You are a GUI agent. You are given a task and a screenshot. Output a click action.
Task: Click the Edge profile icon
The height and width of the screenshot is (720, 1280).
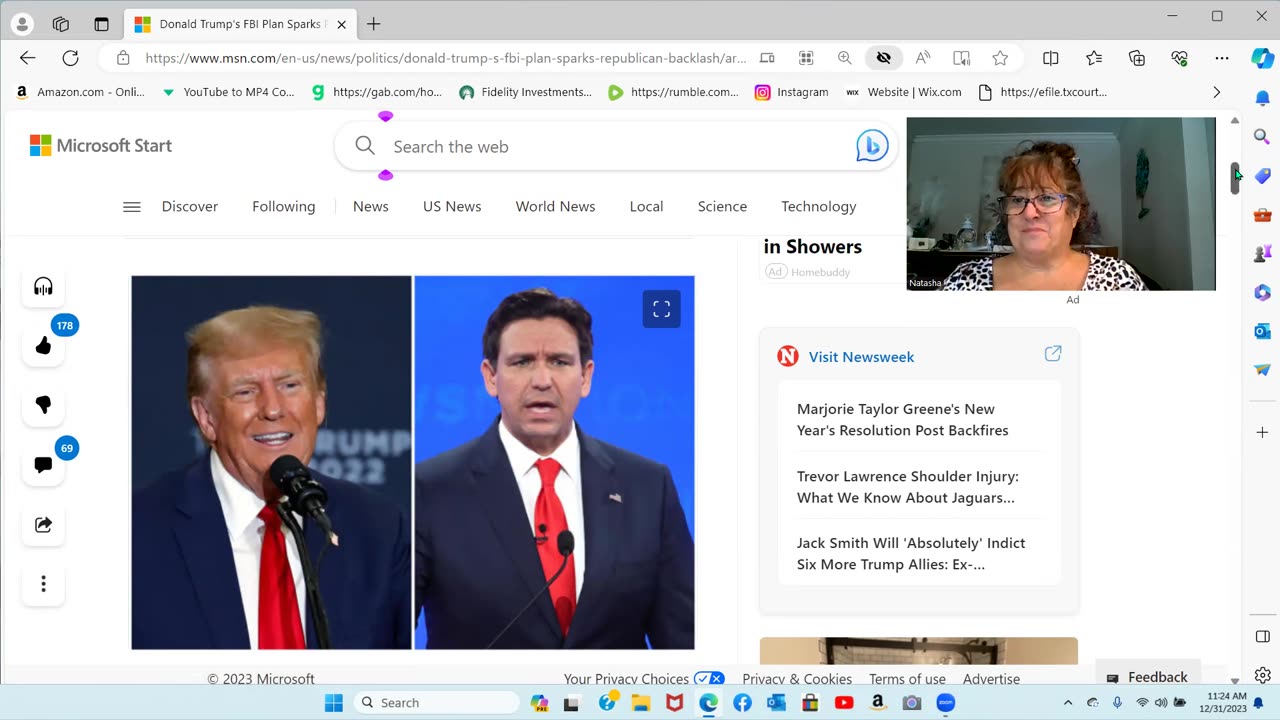tap(22, 24)
